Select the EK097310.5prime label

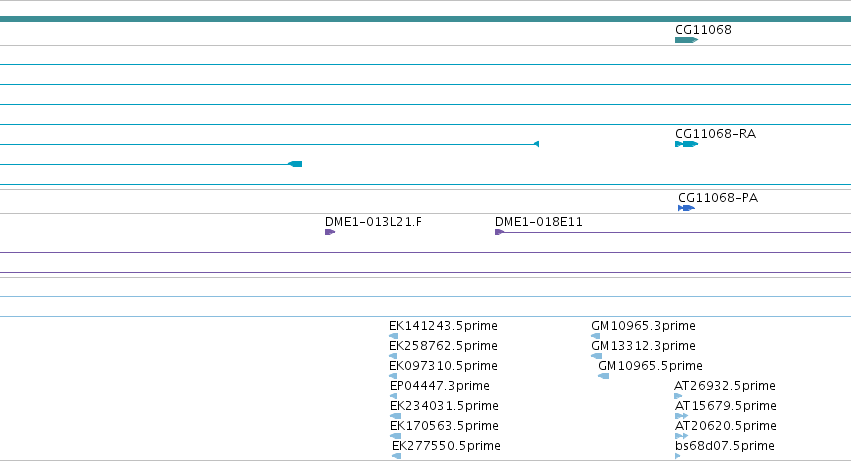point(443,366)
